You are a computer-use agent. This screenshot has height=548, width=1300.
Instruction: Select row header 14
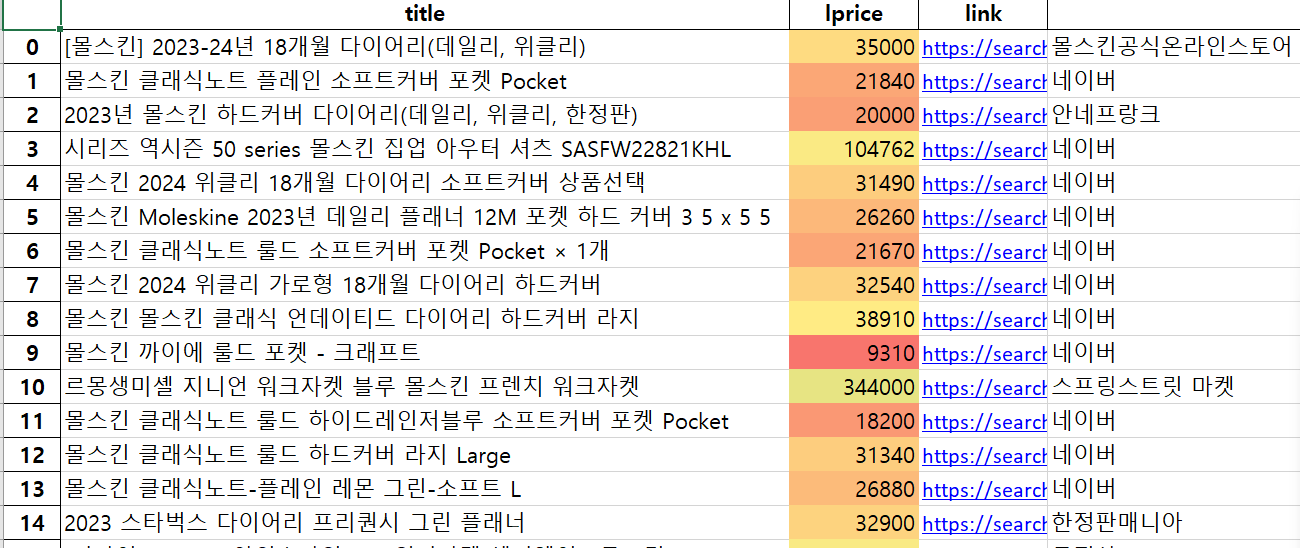(31, 523)
